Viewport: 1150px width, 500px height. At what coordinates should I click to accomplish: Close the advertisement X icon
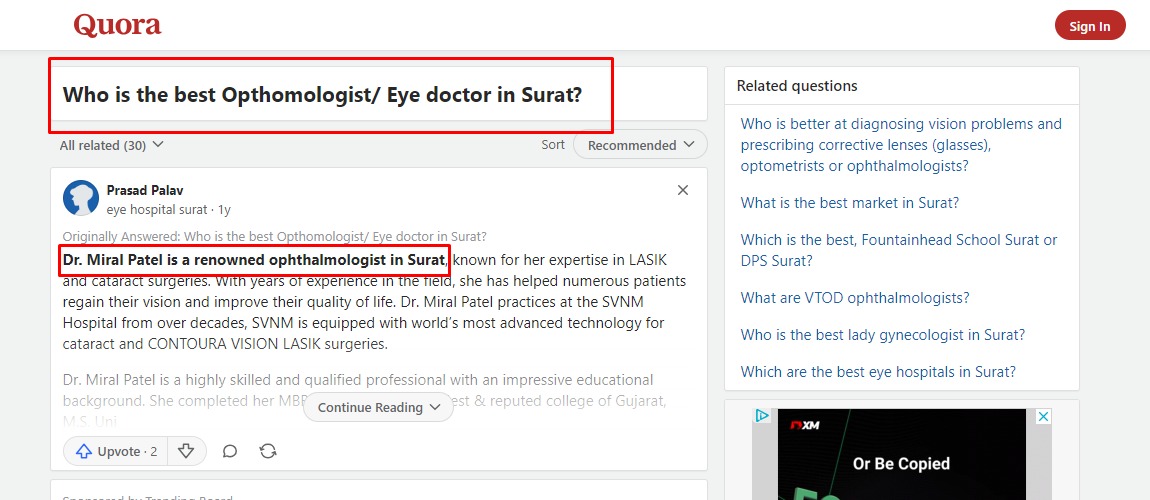click(x=1043, y=416)
